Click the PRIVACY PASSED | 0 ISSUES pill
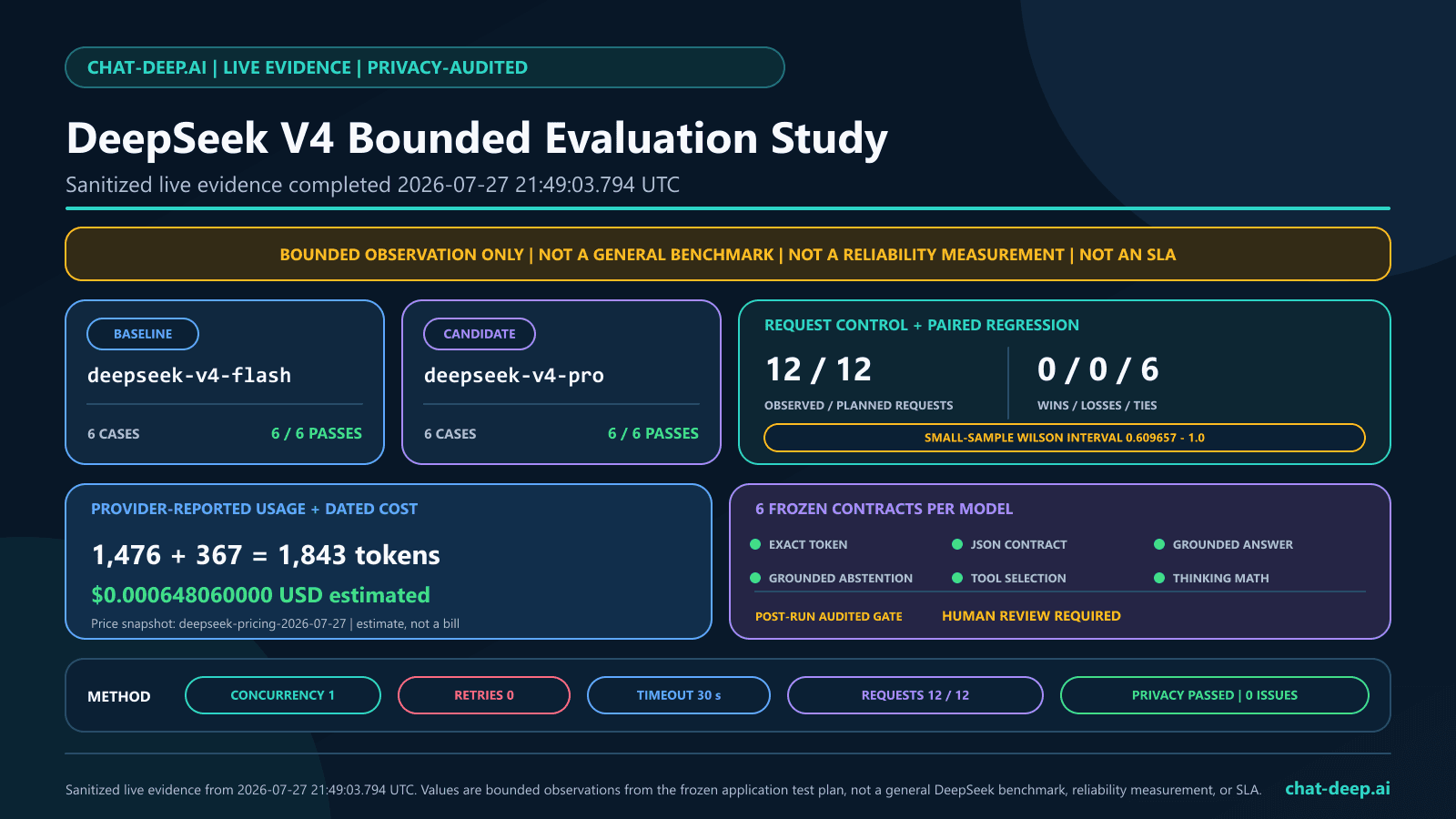The width and height of the screenshot is (1456, 819). [x=1215, y=695]
